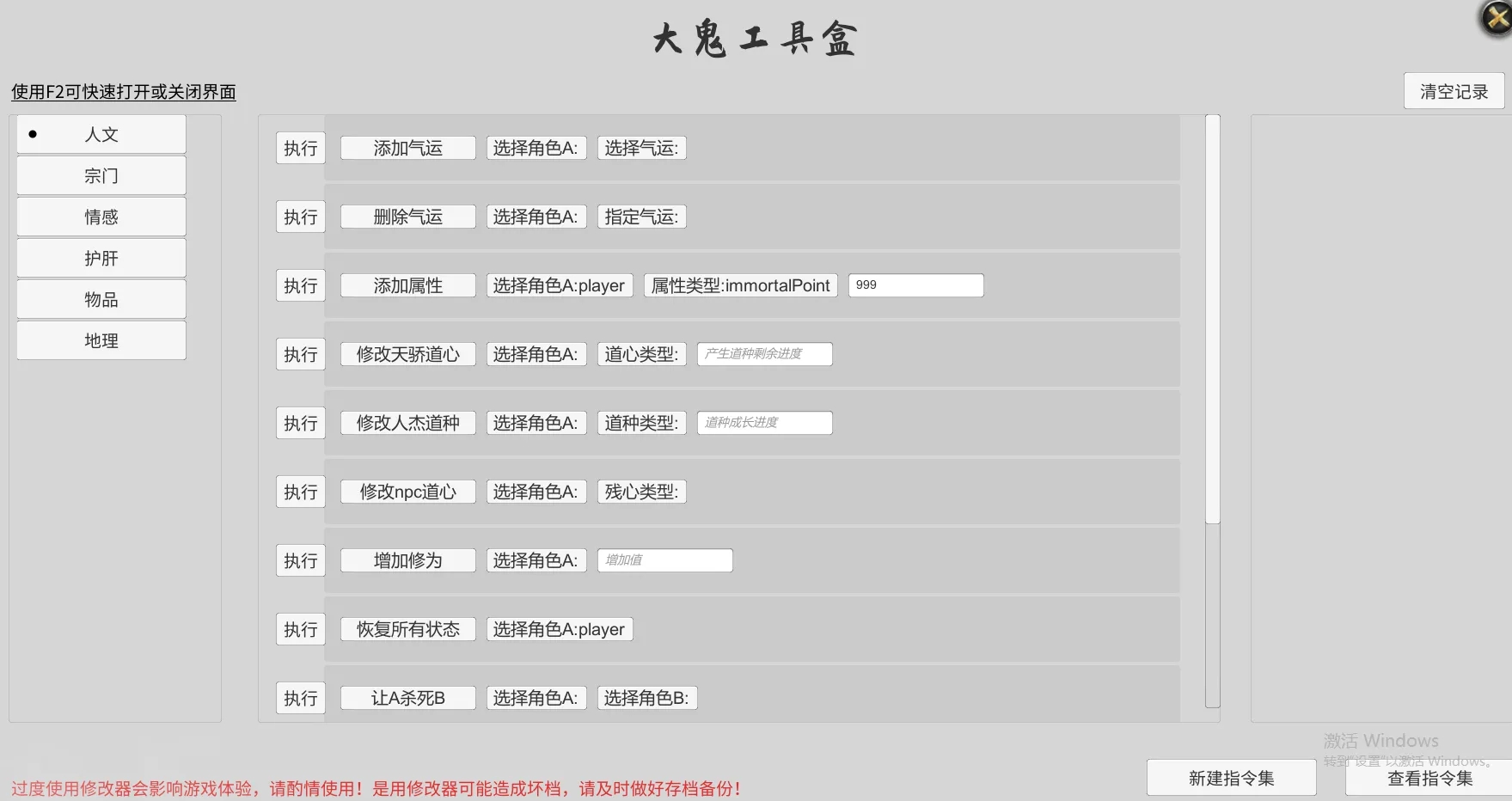
Task: Select the 护肝 category
Action: click(101, 258)
